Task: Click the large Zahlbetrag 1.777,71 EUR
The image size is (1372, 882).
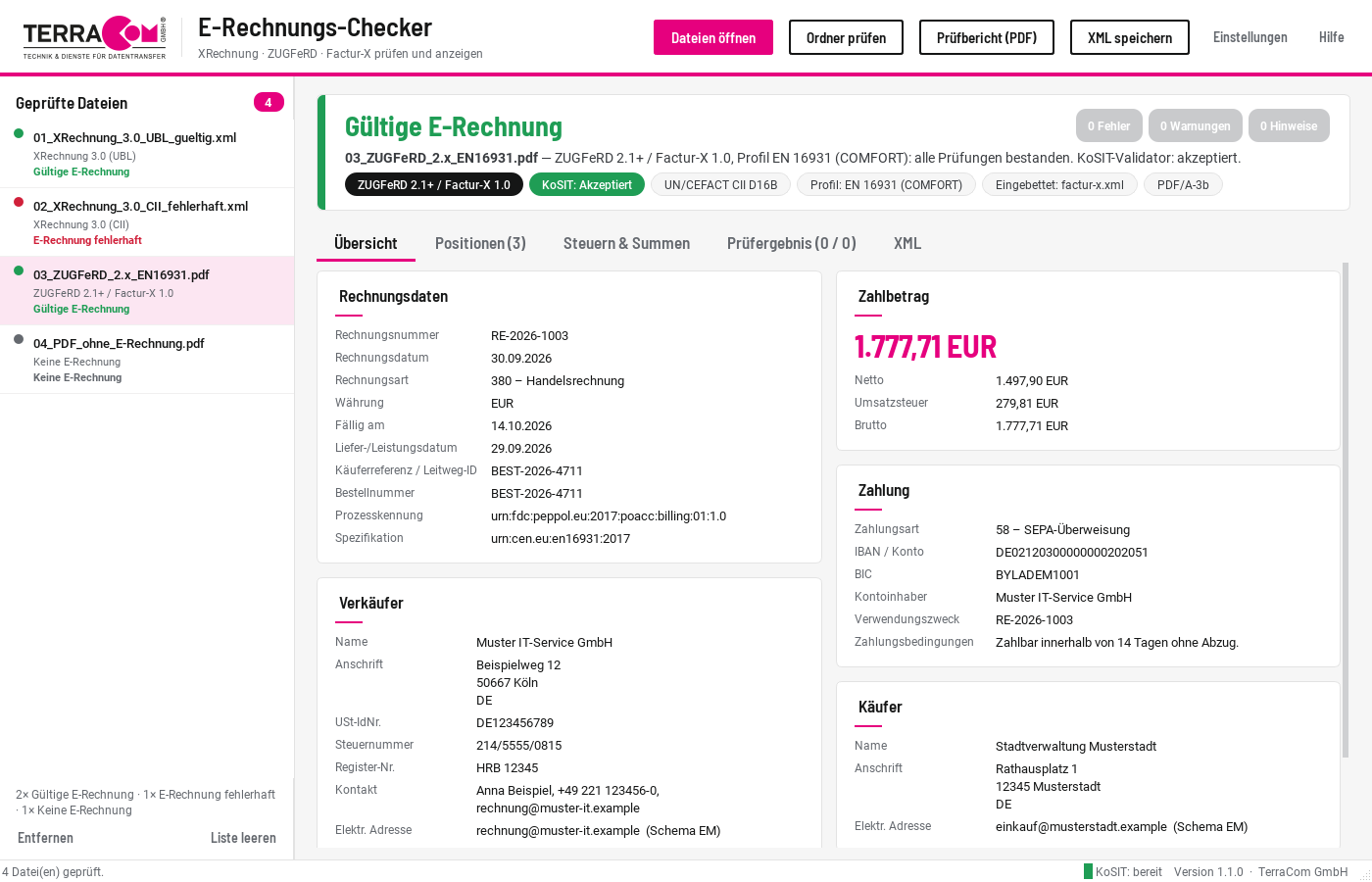Action: (925, 347)
